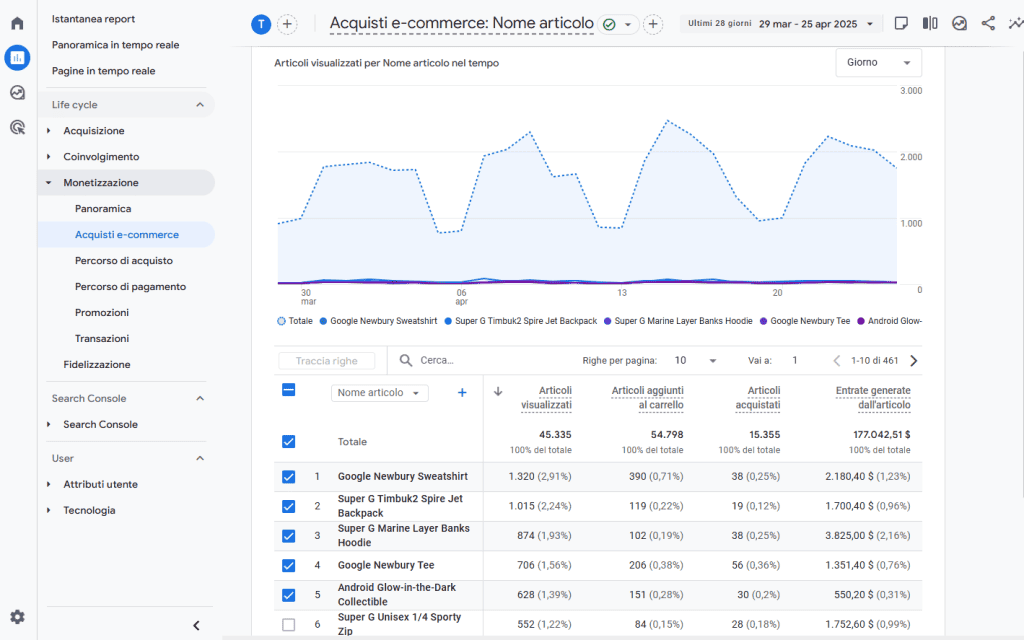Open the Explore icon in left rail

tap(17, 93)
